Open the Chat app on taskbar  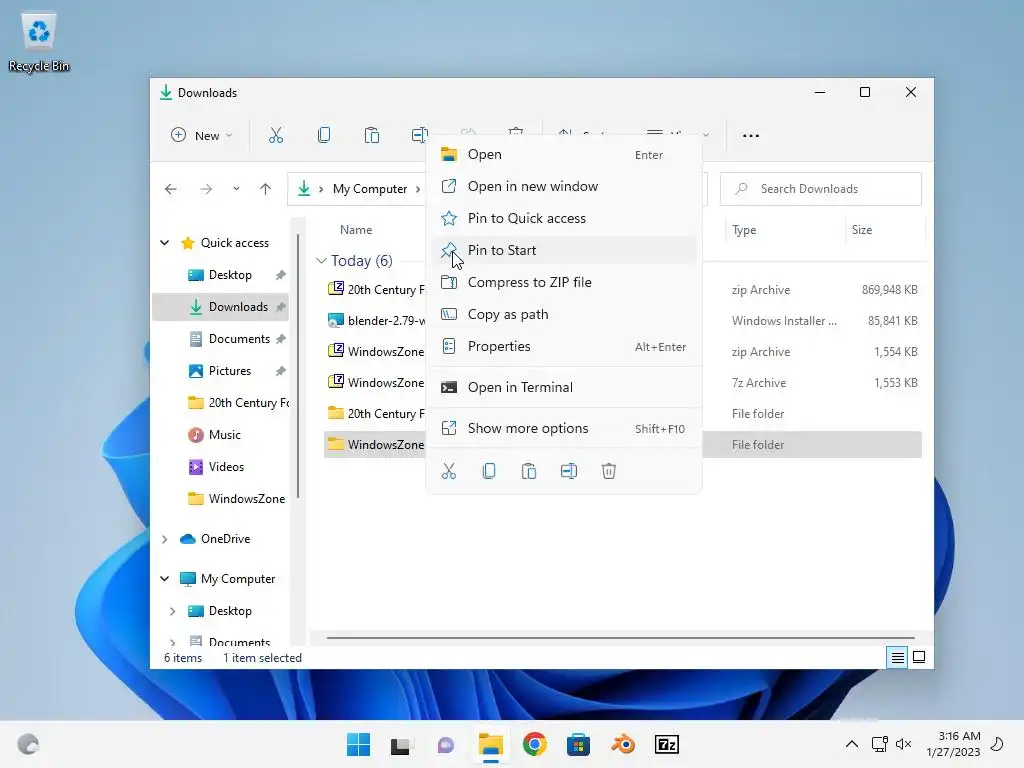pos(446,744)
